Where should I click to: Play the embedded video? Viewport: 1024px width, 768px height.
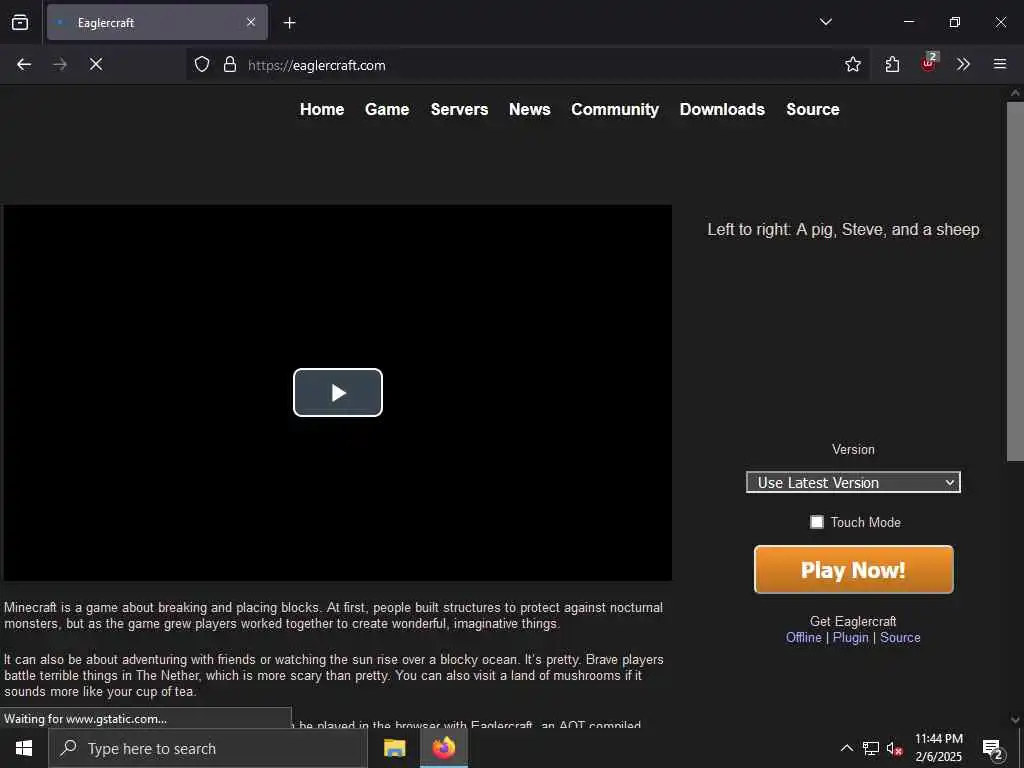tap(338, 392)
